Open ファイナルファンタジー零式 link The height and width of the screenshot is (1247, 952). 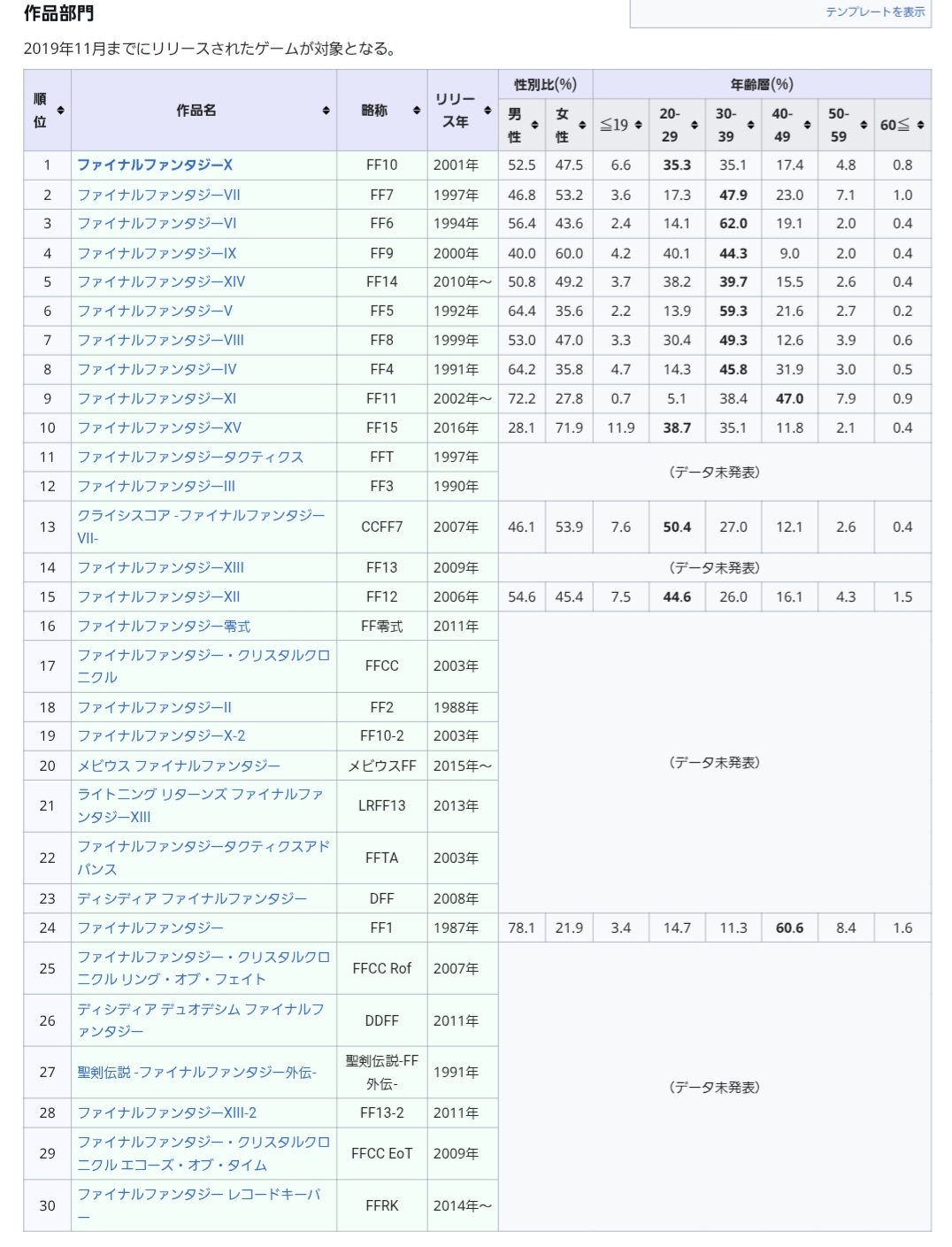[x=164, y=626]
